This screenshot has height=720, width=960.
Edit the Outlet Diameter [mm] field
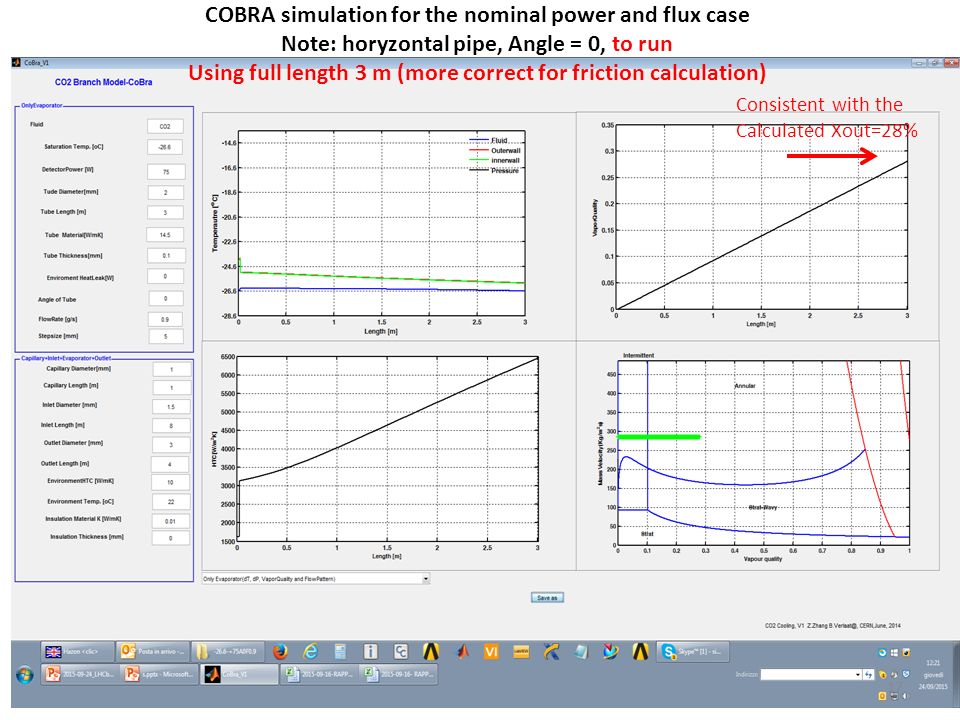point(171,445)
